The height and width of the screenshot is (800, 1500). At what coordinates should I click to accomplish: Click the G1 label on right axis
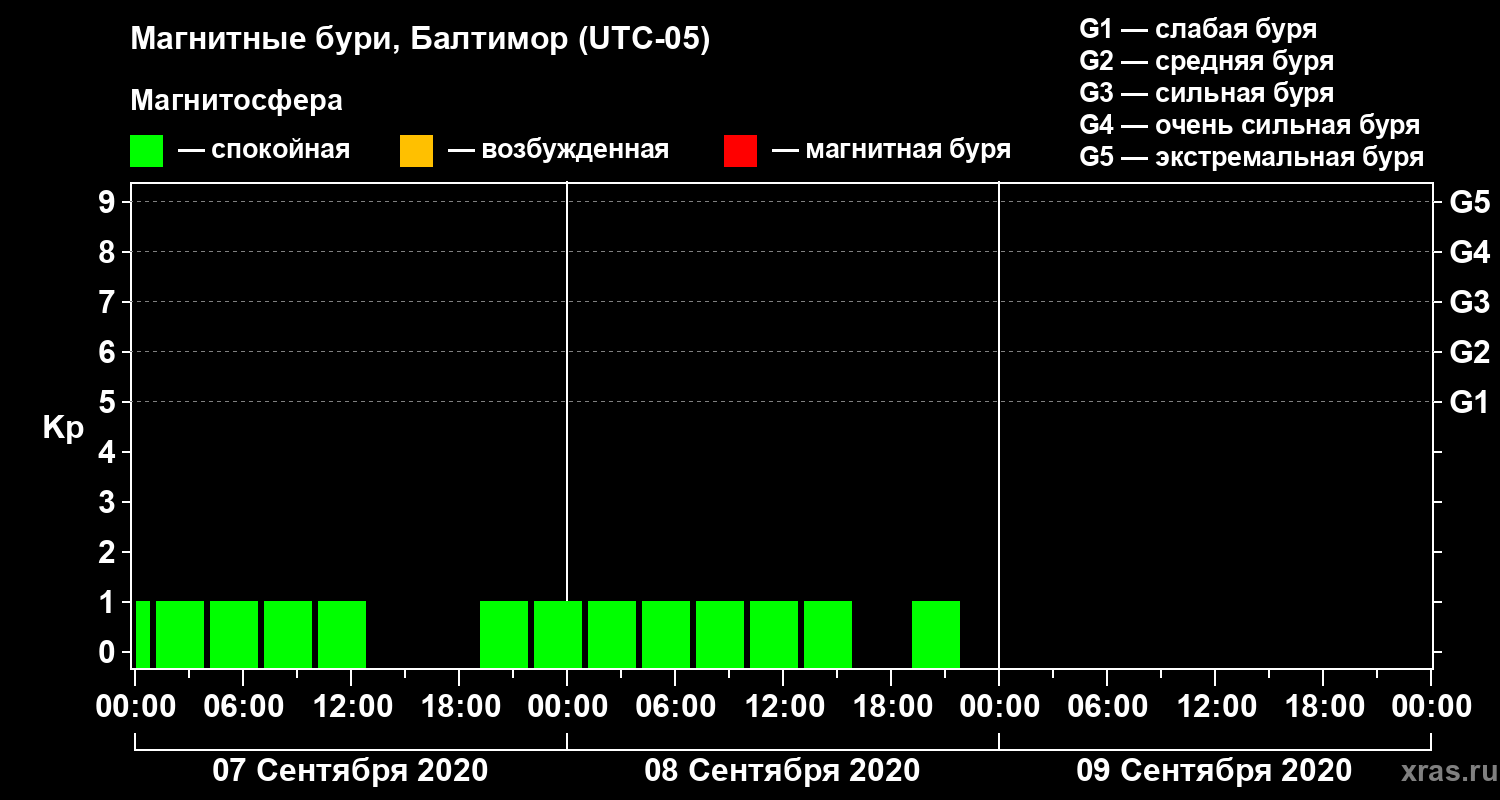click(x=1470, y=402)
